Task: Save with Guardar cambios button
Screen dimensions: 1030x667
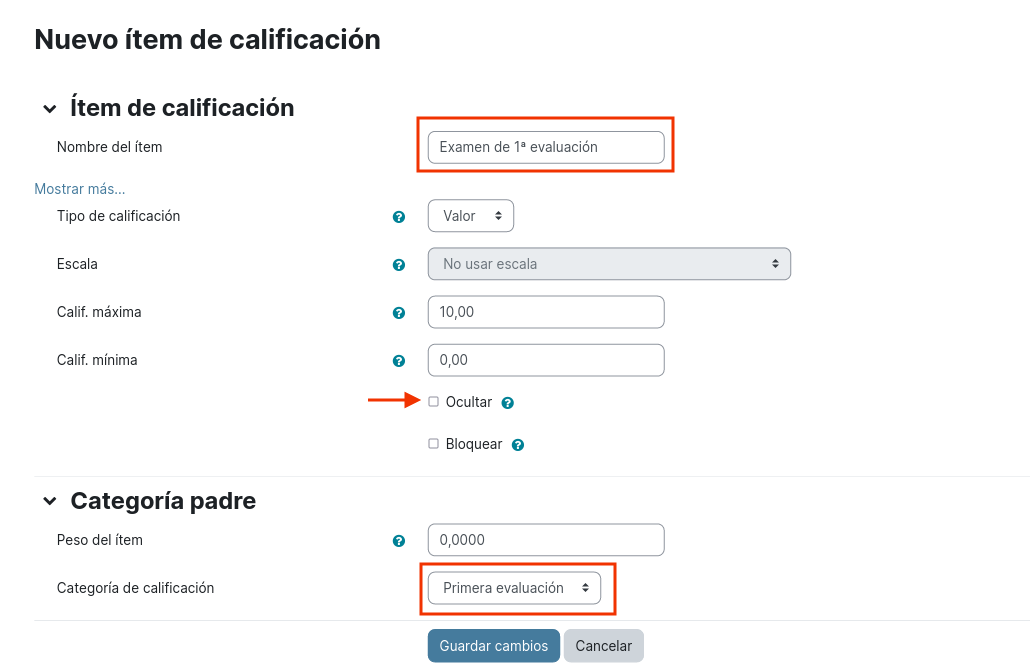Action: point(494,646)
